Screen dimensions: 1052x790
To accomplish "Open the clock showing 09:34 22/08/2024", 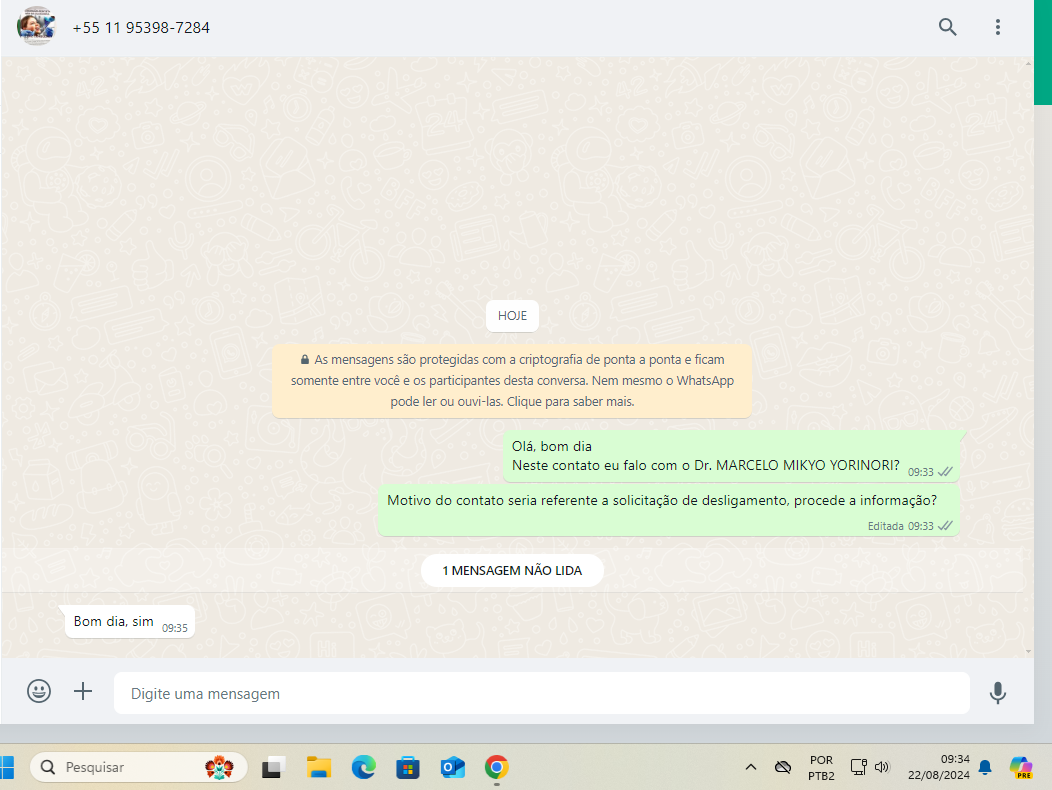I will [x=939, y=767].
